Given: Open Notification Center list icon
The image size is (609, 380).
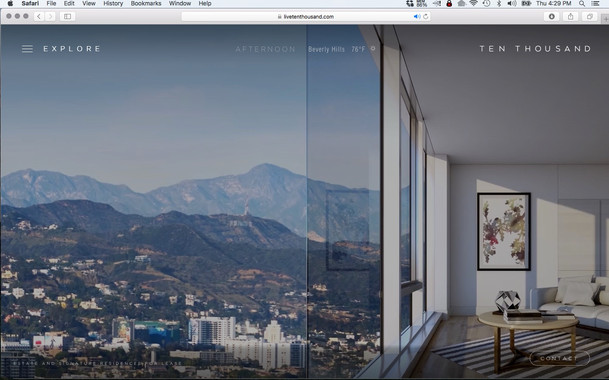Looking at the screenshot, I should pos(595,3).
